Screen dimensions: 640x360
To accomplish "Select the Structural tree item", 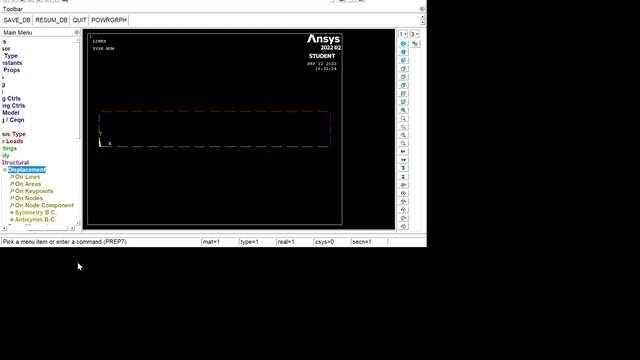I will pyautogui.click(x=15, y=162).
